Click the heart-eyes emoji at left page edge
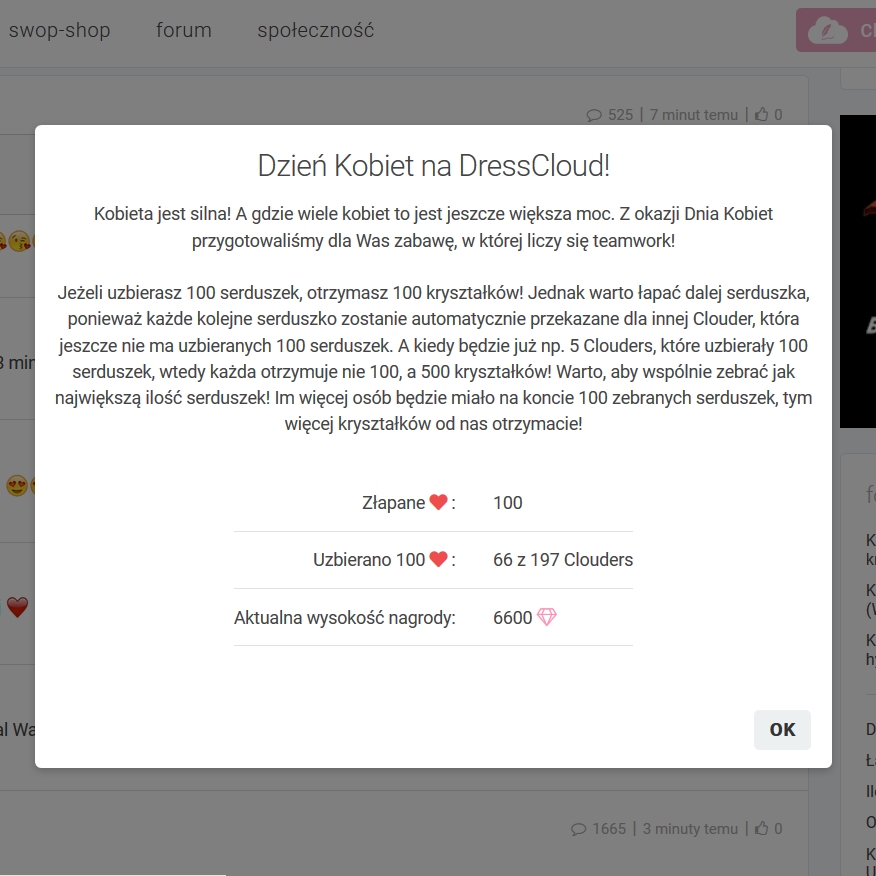Screen dimensions: 876x876 (x=16, y=487)
